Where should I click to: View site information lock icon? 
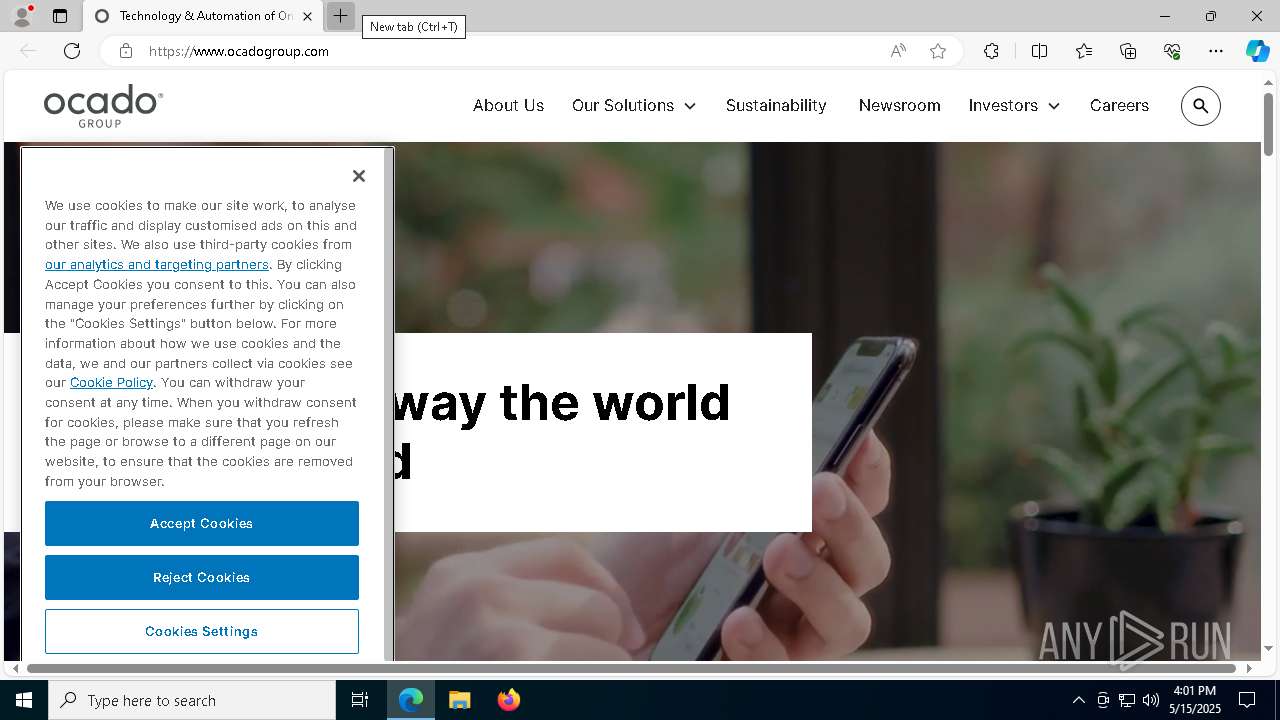coord(125,51)
